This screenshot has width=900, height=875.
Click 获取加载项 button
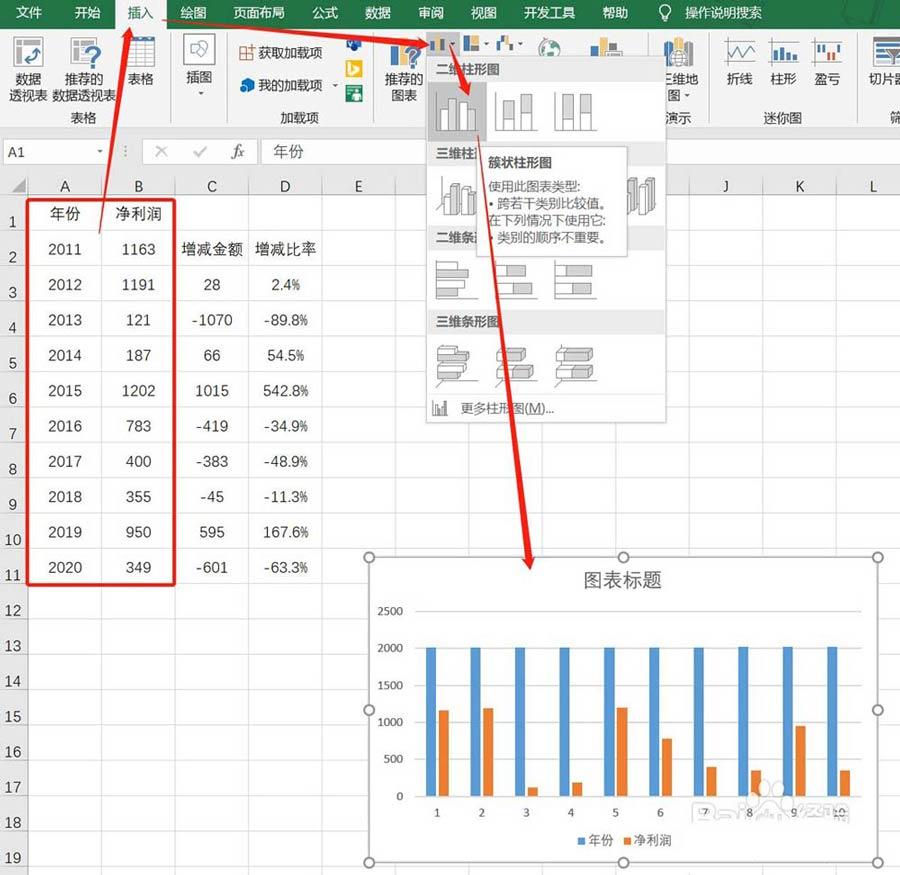click(x=281, y=53)
